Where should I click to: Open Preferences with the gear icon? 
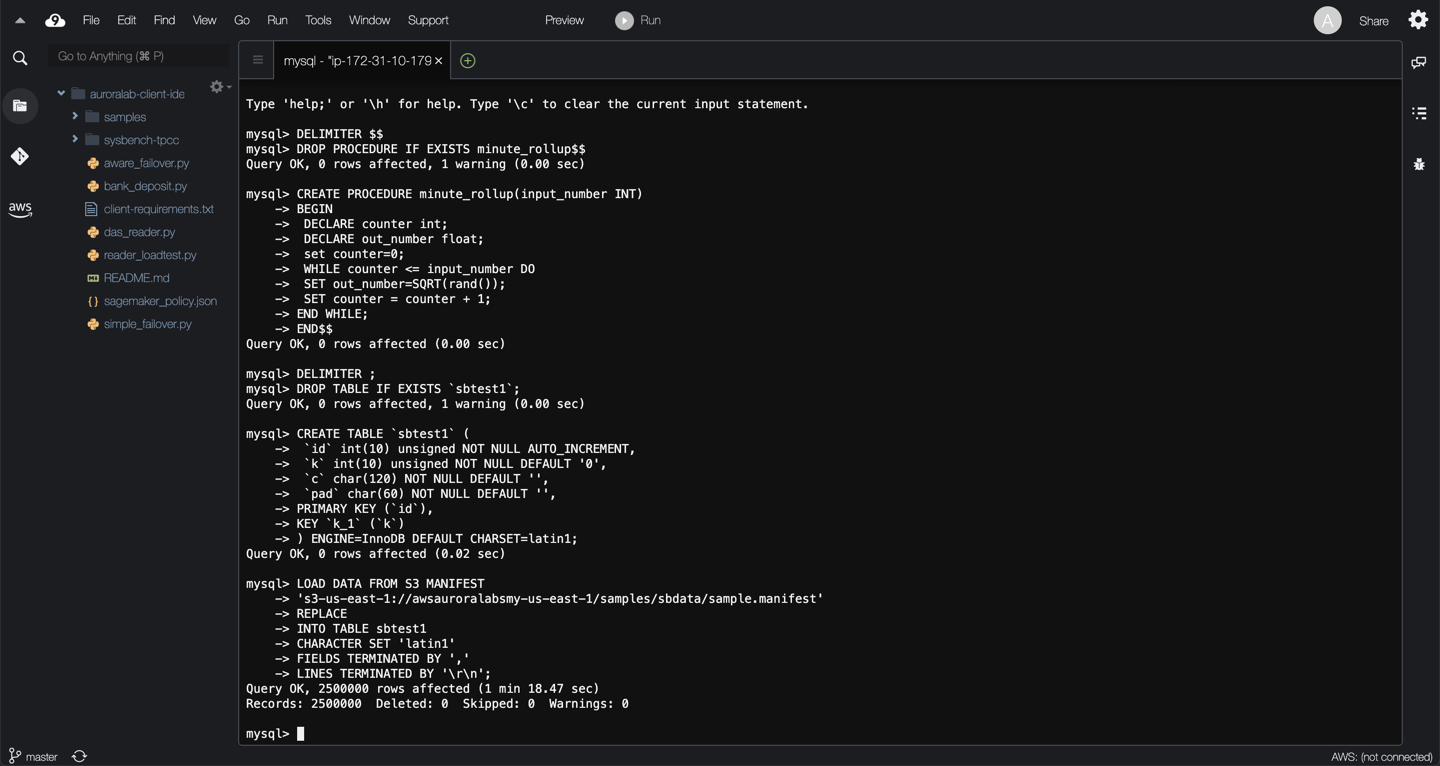pos(1418,20)
